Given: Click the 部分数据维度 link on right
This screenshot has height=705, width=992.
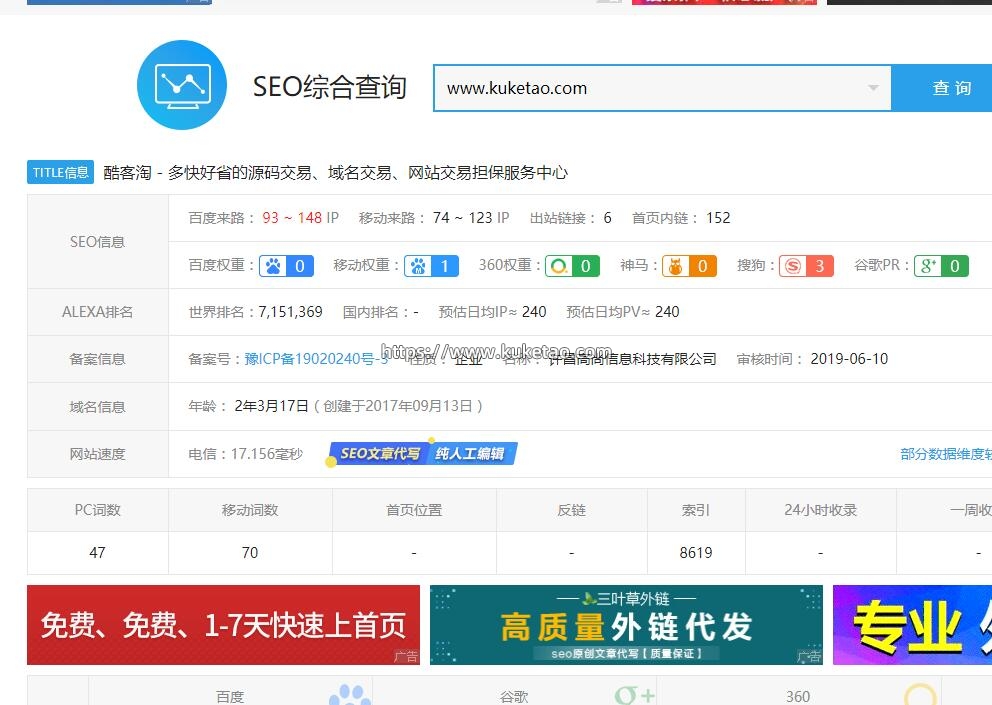Looking at the screenshot, I should pyautogui.click(x=945, y=454).
